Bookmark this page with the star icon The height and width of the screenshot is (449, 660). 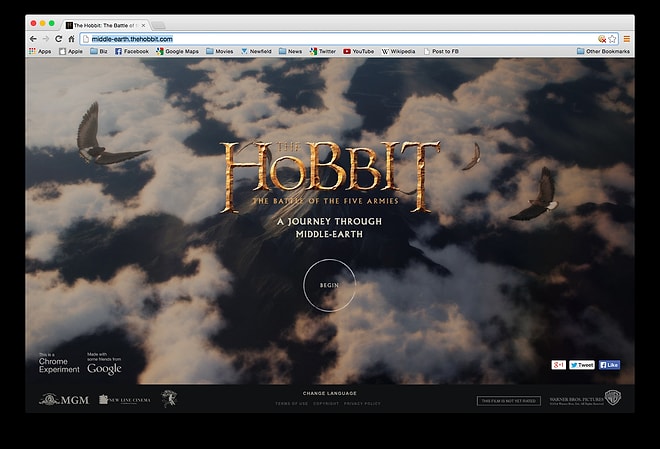coord(612,39)
